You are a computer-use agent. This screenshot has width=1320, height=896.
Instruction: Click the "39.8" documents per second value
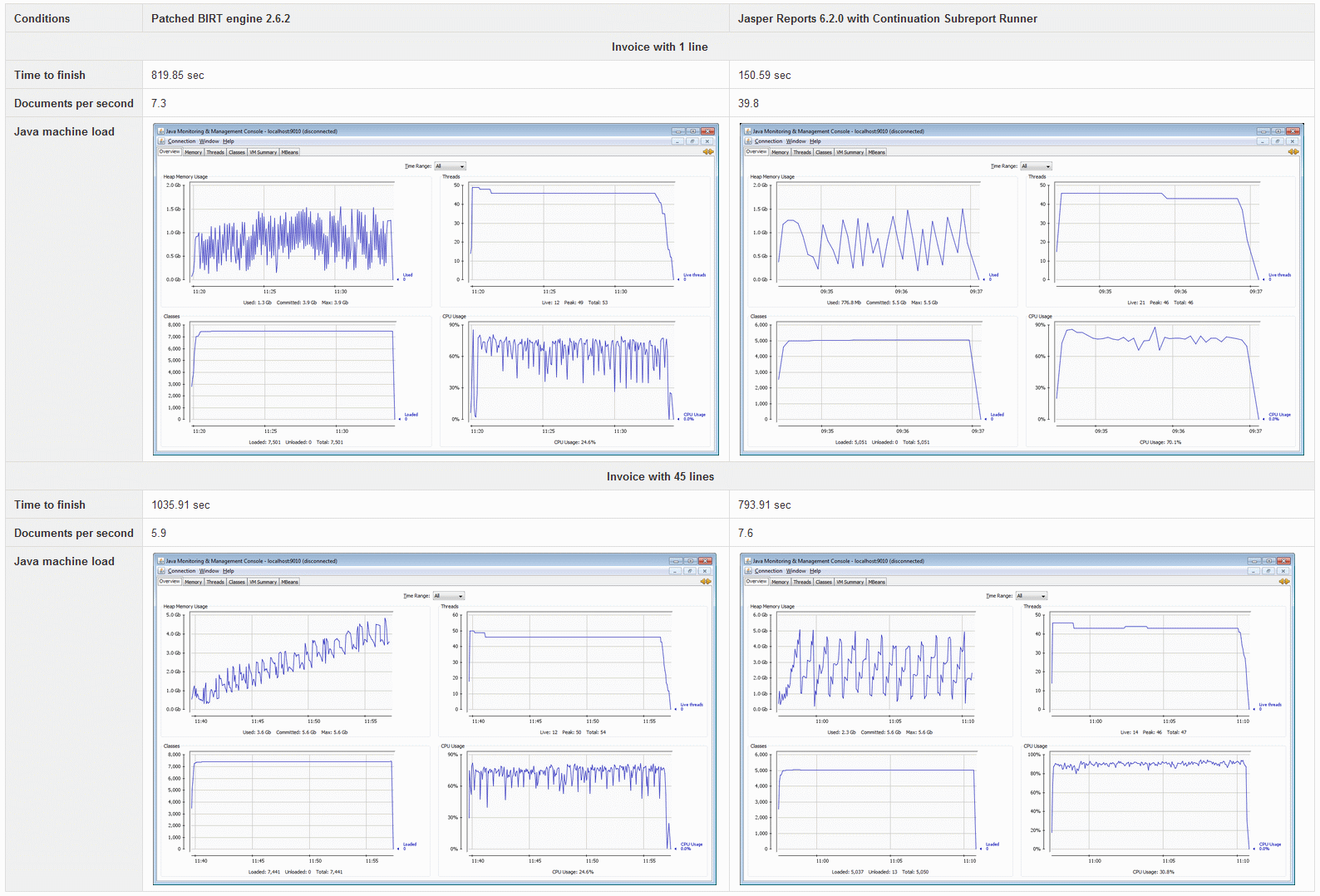pyautogui.click(x=748, y=103)
